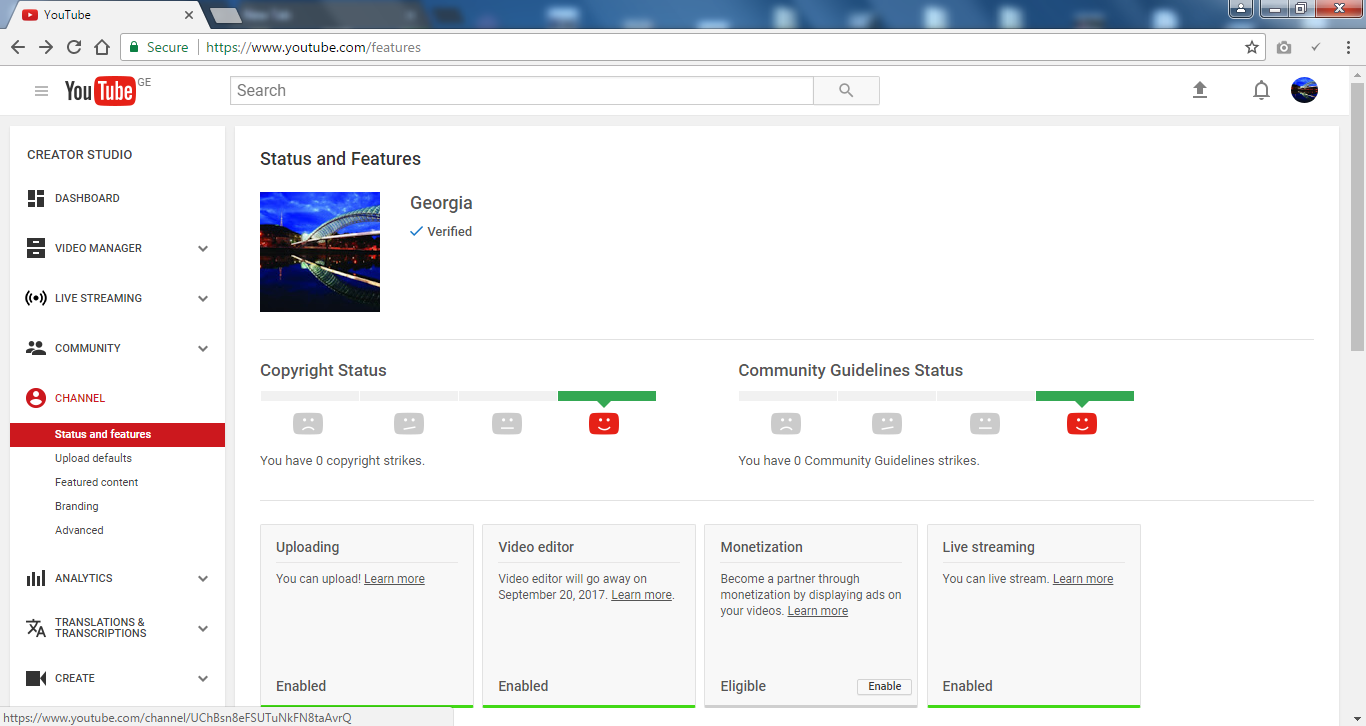Click the Georgia channel thumbnail image
Viewport: 1366px width, 726px height.
(320, 252)
